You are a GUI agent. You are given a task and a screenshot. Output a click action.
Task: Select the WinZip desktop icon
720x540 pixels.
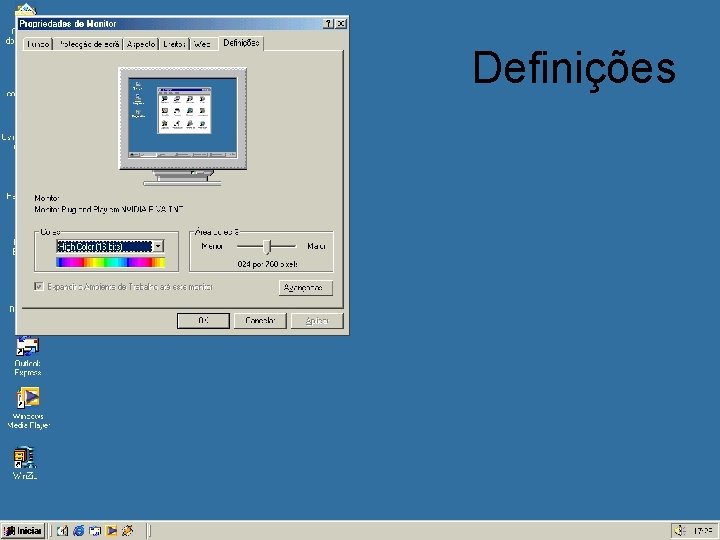pyautogui.click(x=25, y=463)
